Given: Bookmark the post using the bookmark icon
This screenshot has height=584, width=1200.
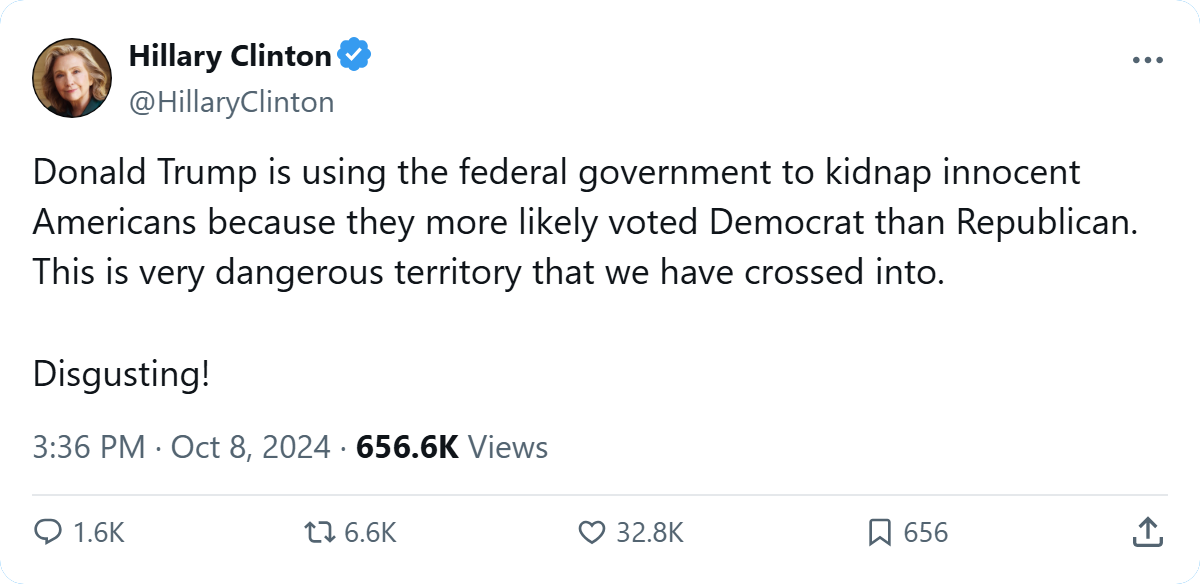Looking at the screenshot, I should pyautogui.click(x=880, y=532).
